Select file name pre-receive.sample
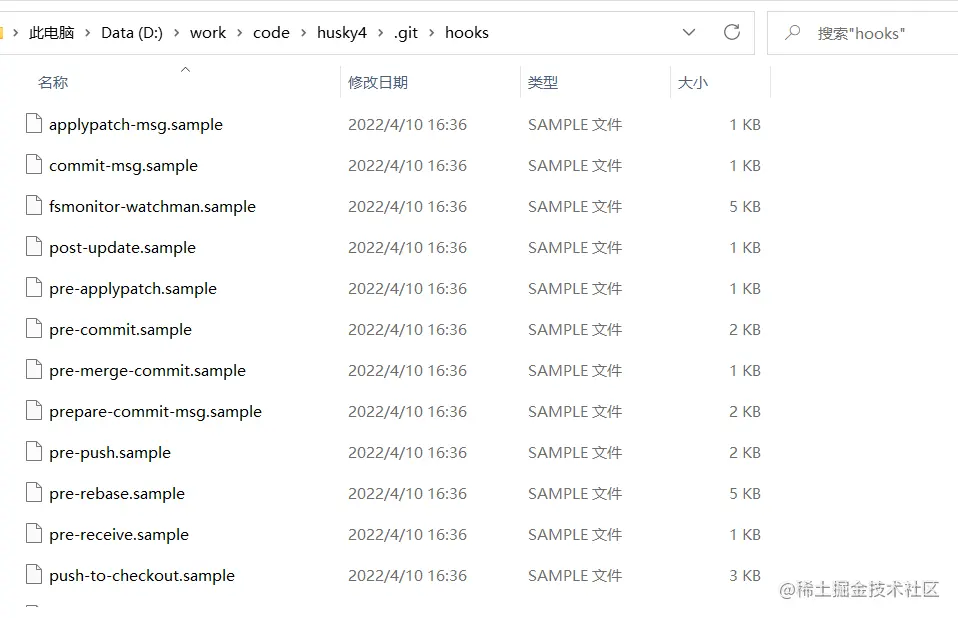The width and height of the screenshot is (958, 618). pyautogui.click(x=119, y=535)
